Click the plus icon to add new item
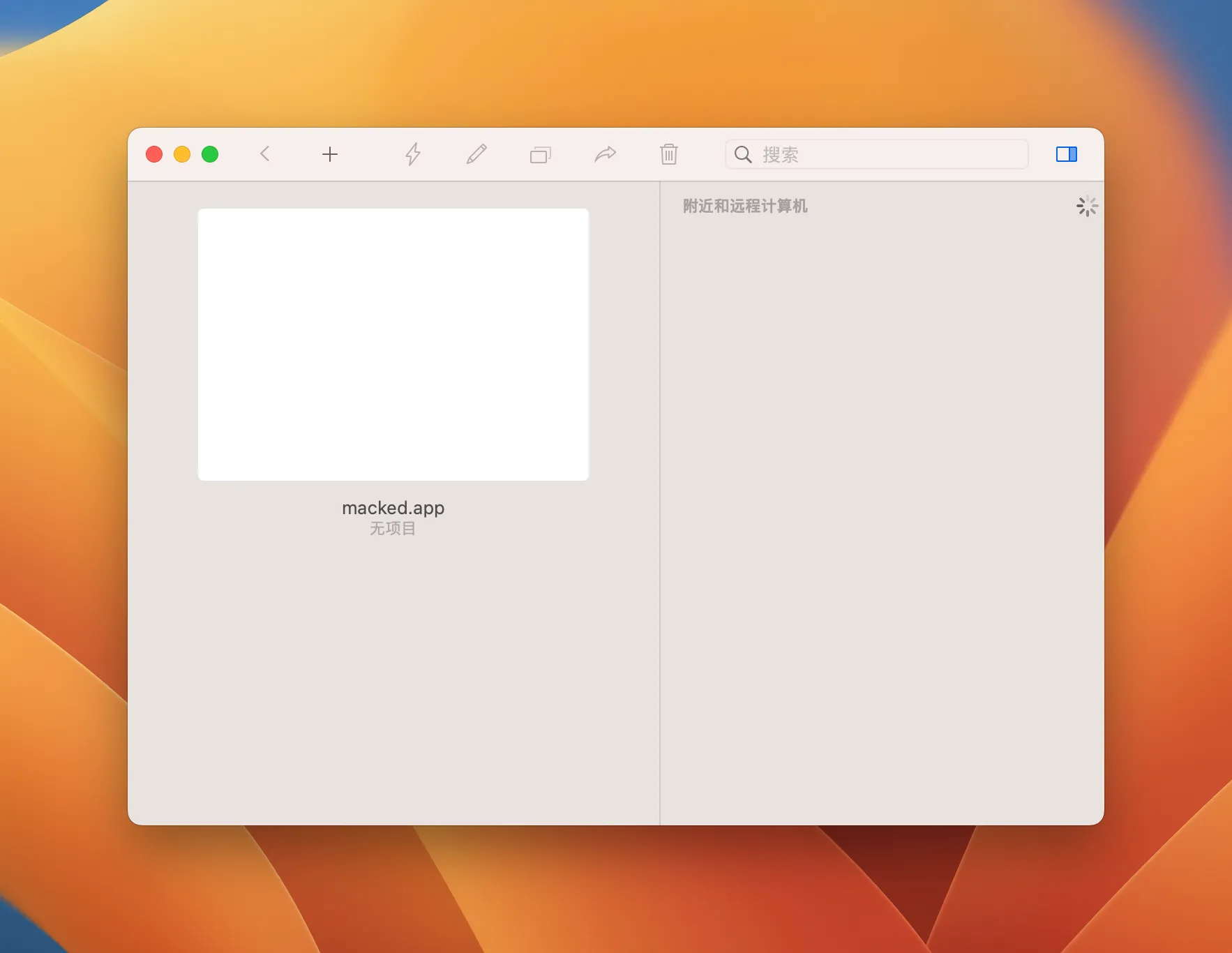This screenshot has width=1232, height=953. (x=330, y=154)
